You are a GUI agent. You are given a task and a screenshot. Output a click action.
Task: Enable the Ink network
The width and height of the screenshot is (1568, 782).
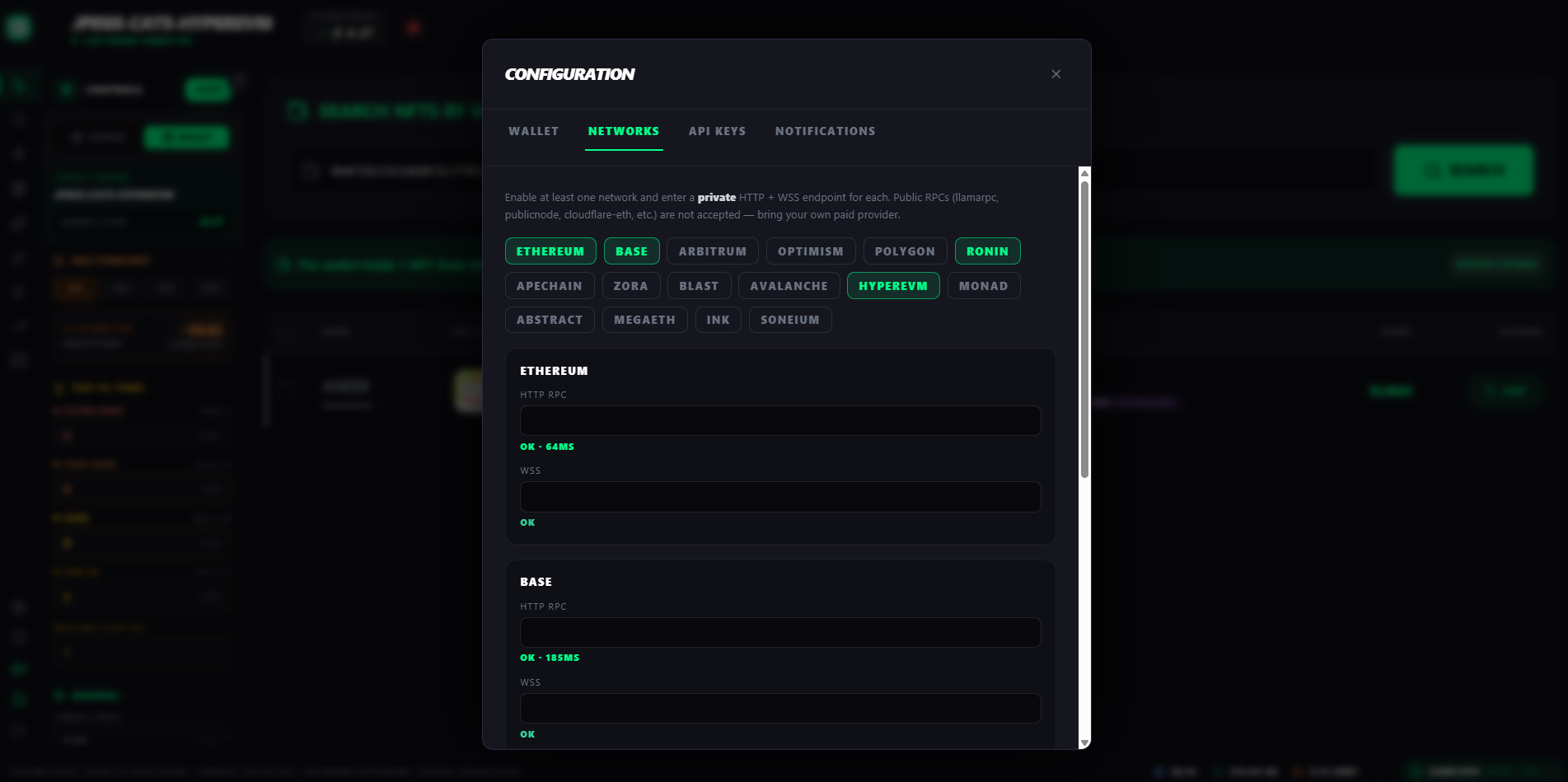tap(718, 320)
